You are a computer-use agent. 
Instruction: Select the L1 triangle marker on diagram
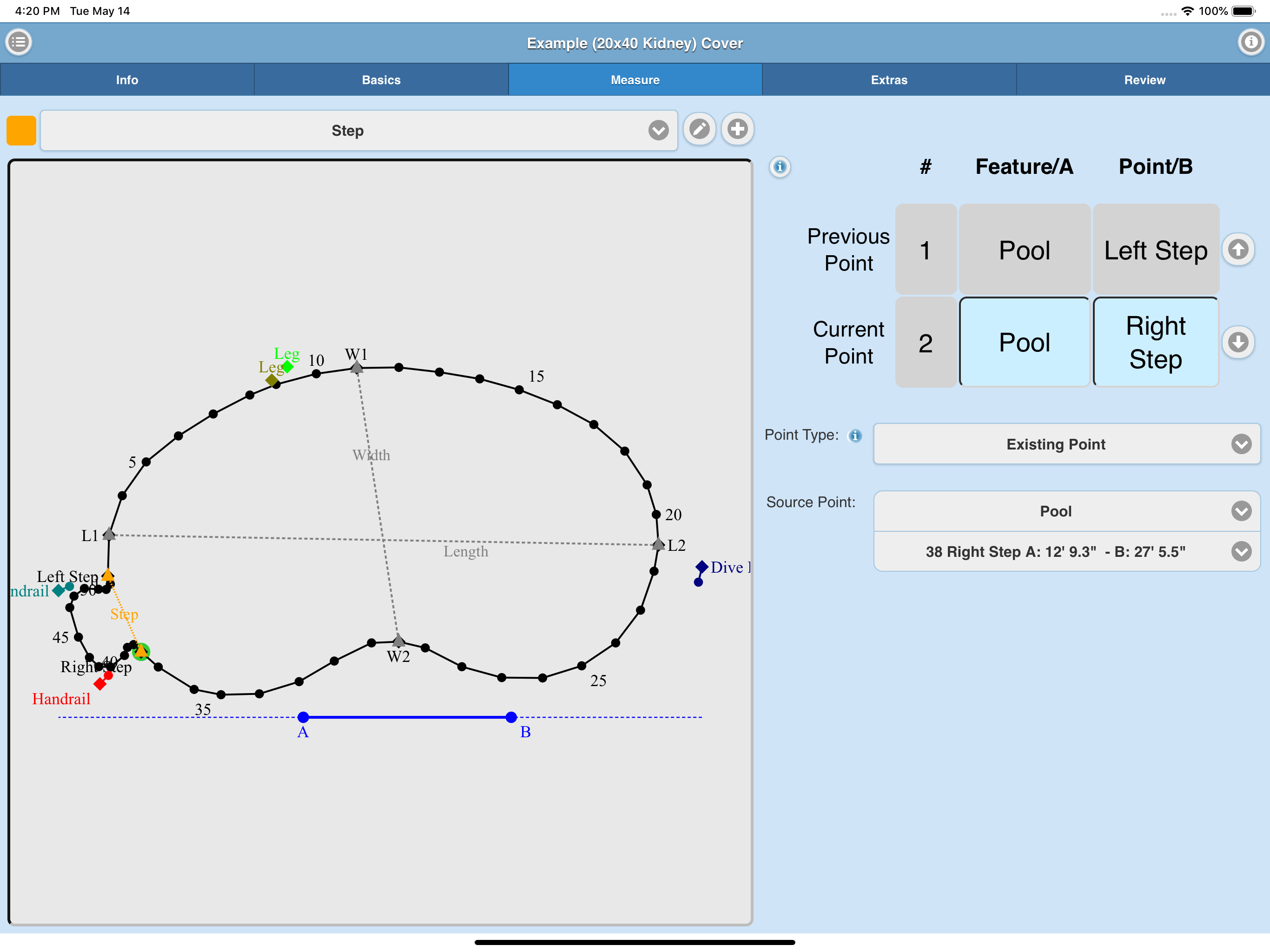[x=108, y=535]
